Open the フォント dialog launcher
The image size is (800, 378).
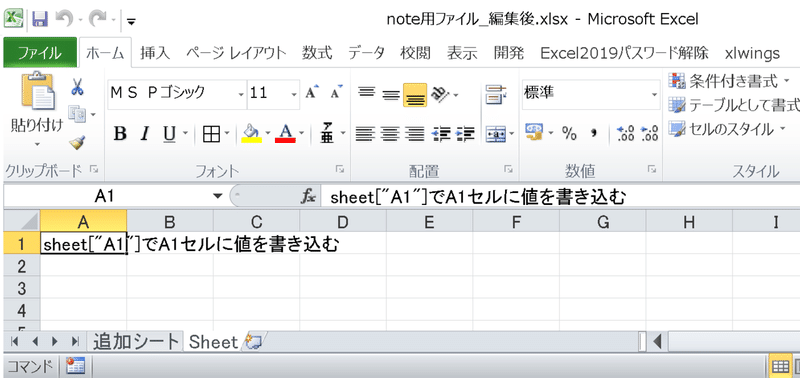click(339, 169)
